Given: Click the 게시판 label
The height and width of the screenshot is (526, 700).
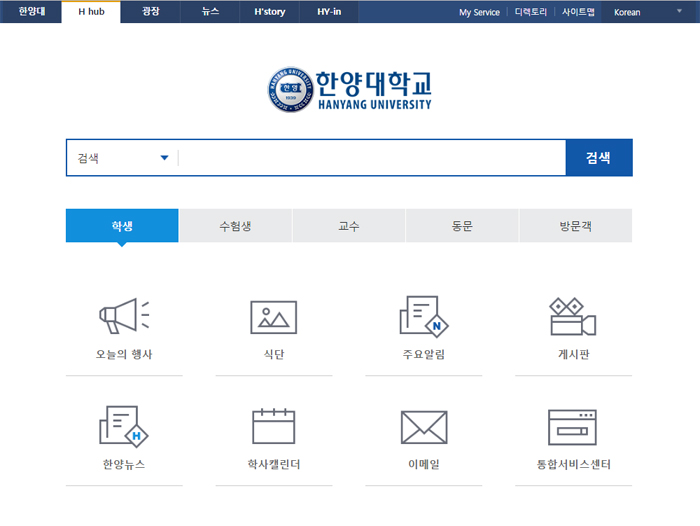Looking at the screenshot, I should click(574, 354).
